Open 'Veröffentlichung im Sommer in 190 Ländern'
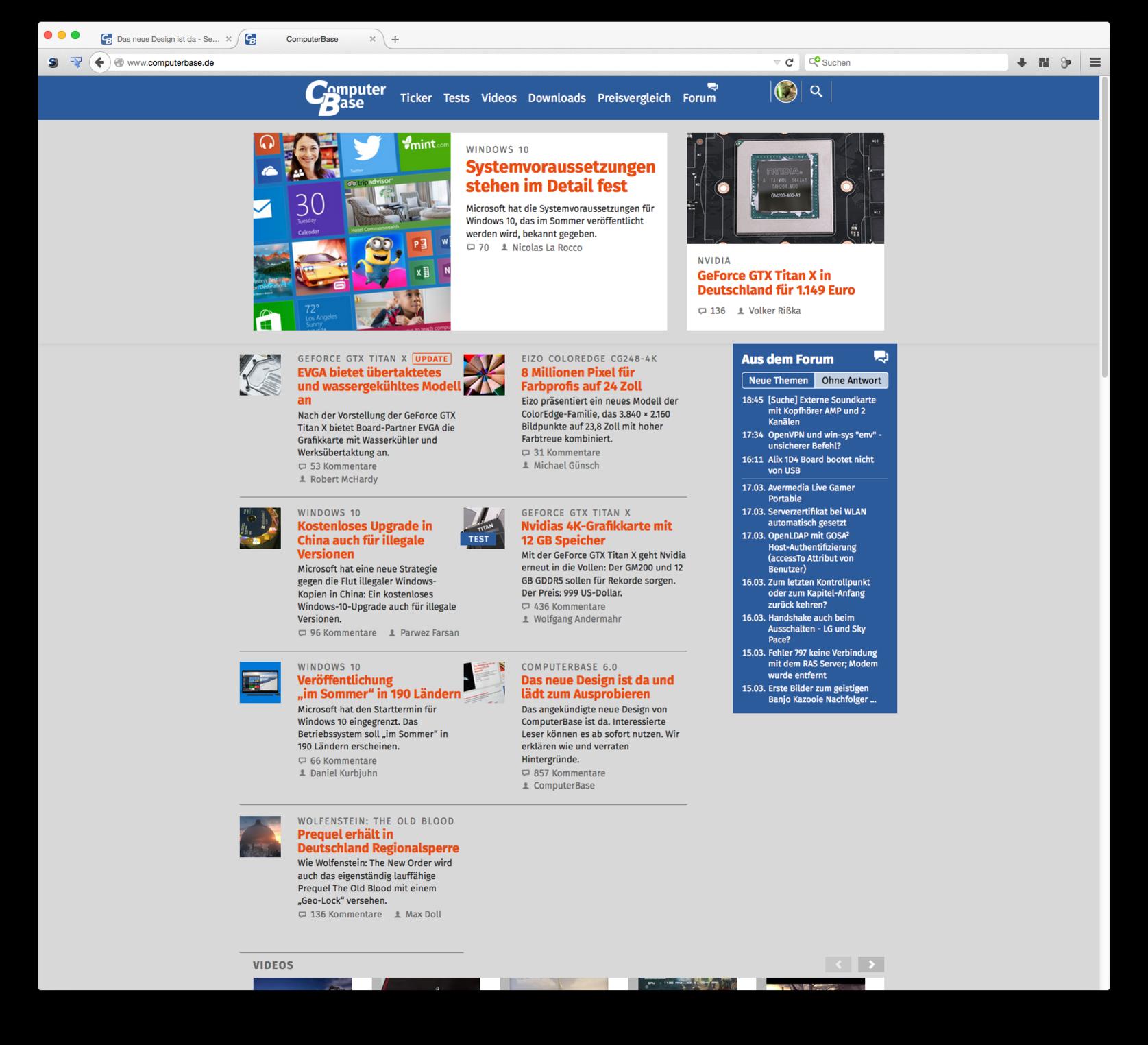Screen dimensions: 1148x1045 tap(379, 687)
